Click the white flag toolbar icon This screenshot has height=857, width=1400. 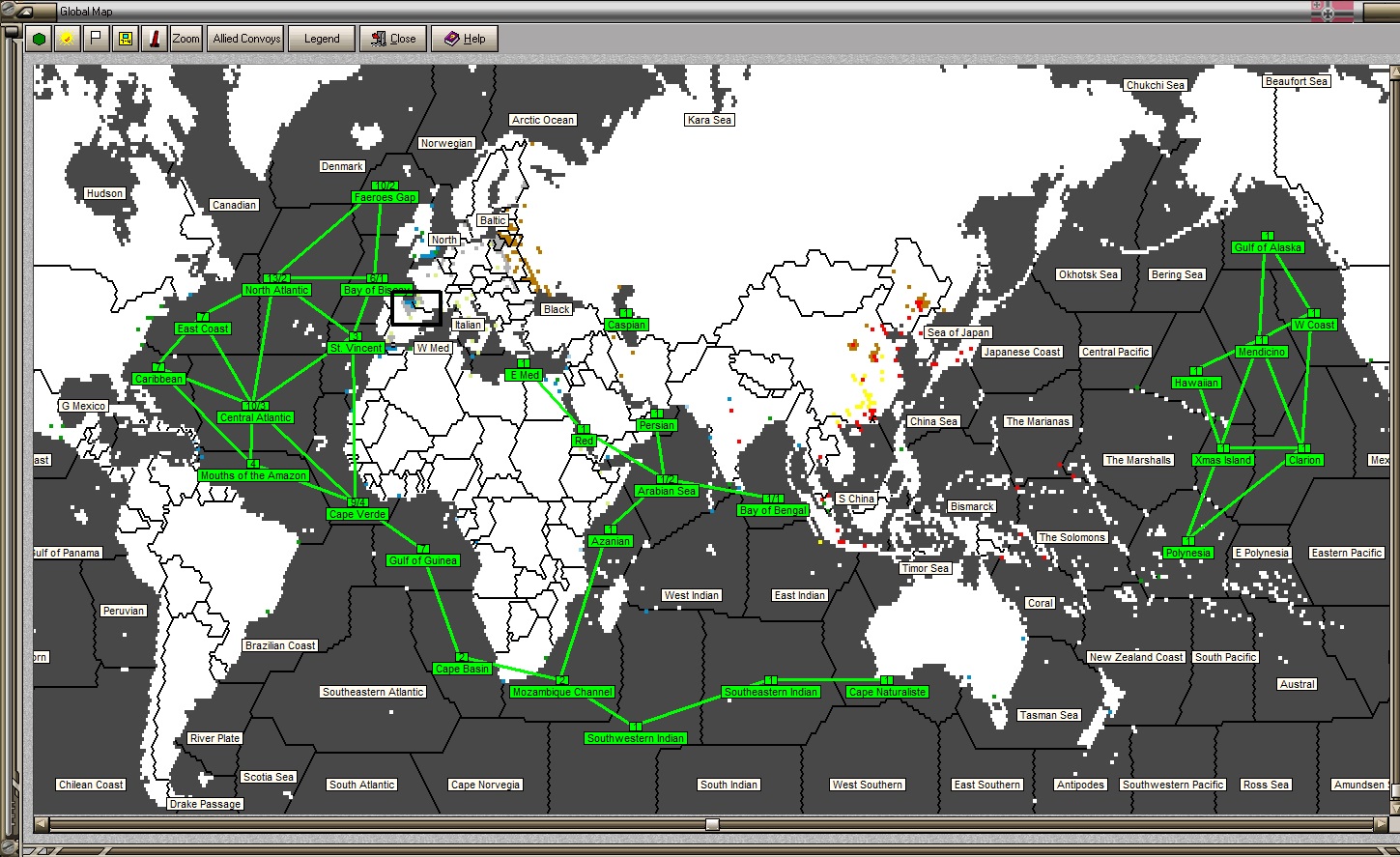tap(96, 39)
